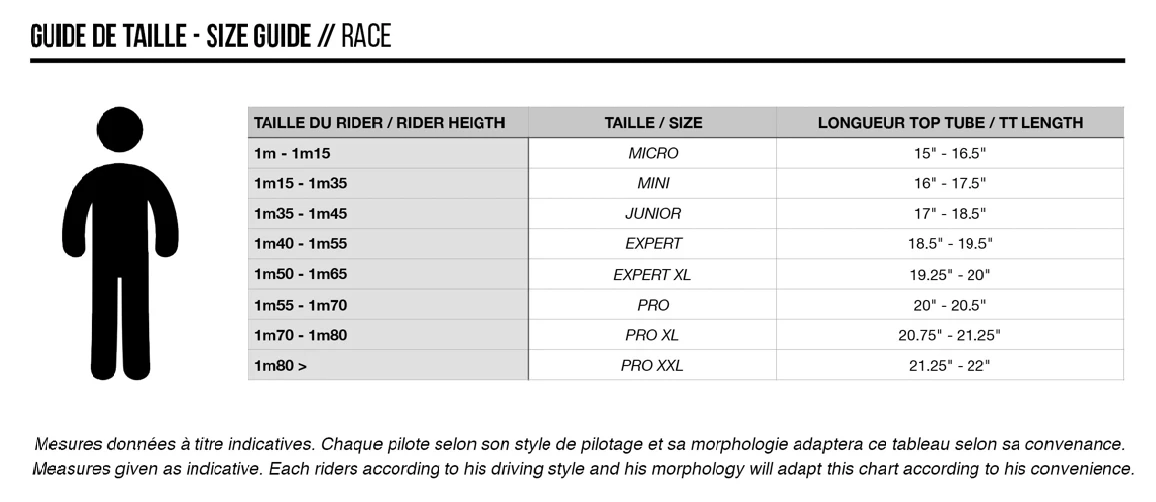Click the 15" - 16.5" top tube length
The width and height of the screenshot is (1156, 502).
[949, 153]
